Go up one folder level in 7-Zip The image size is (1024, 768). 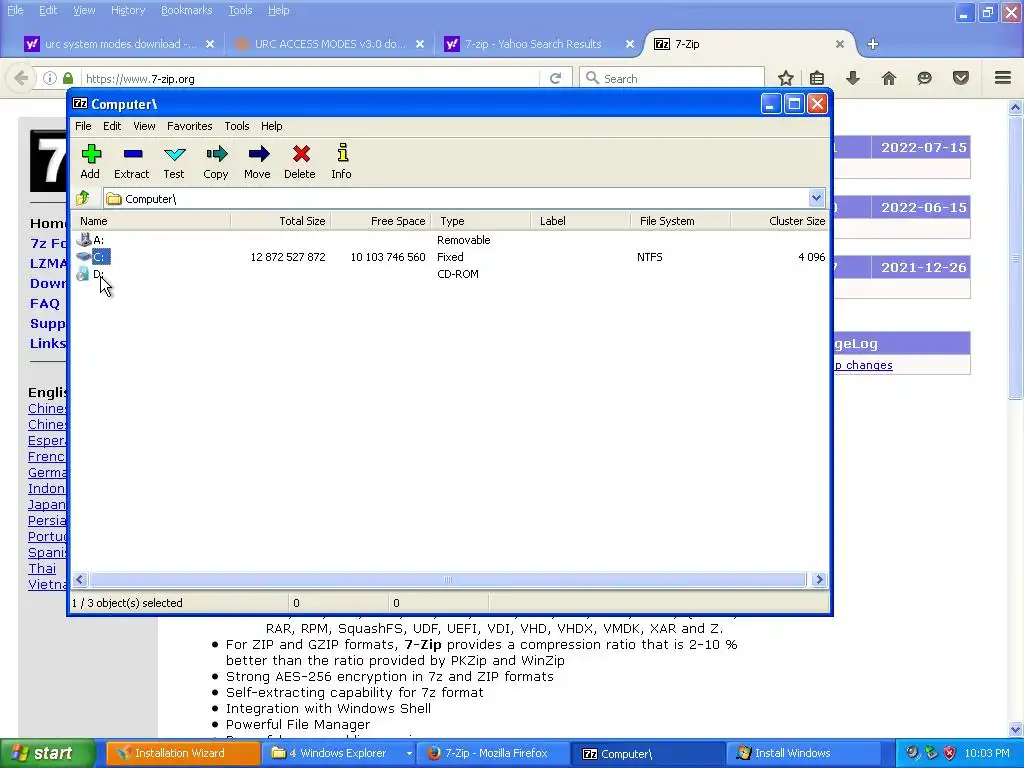[83, 198]
